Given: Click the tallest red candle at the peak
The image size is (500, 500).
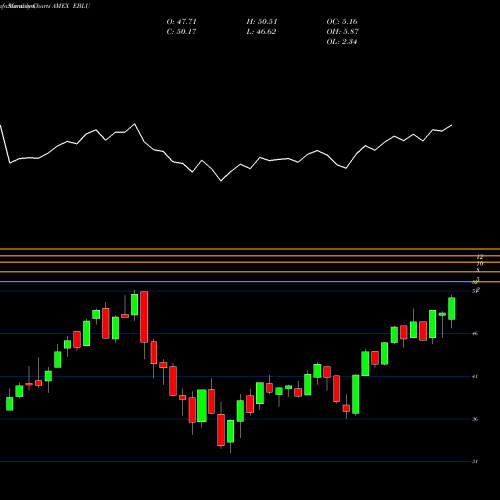Looking at the screenshot, I should click(x=144, y=317).
